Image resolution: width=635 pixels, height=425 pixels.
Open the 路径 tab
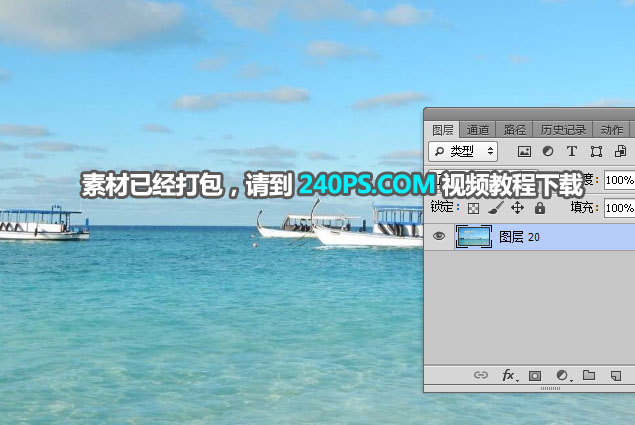(515, 130)
